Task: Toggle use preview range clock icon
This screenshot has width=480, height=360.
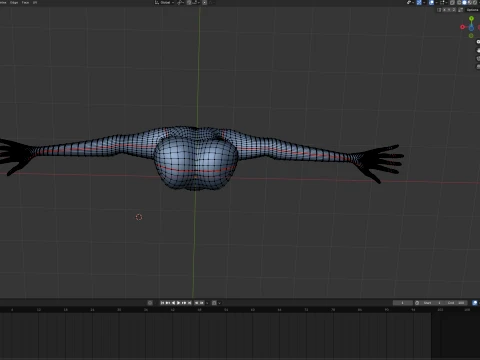Action: [x=417, y=303]
